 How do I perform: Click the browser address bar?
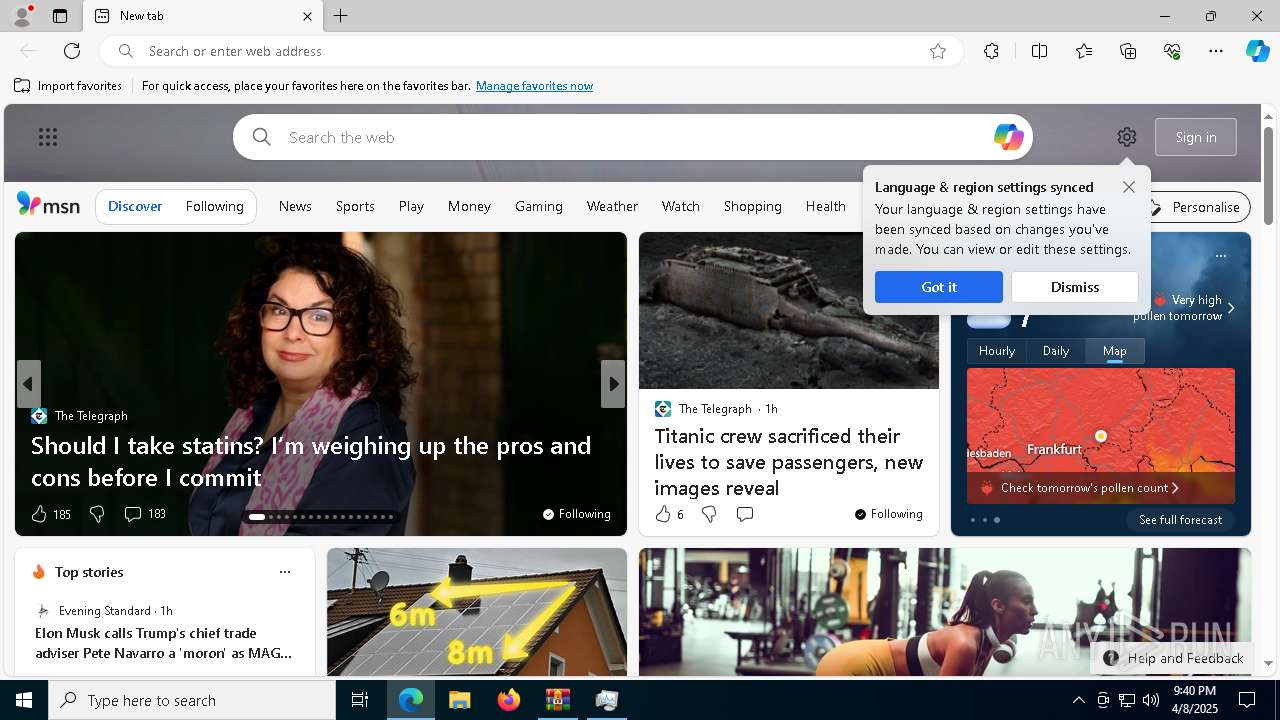pos(532,51)
